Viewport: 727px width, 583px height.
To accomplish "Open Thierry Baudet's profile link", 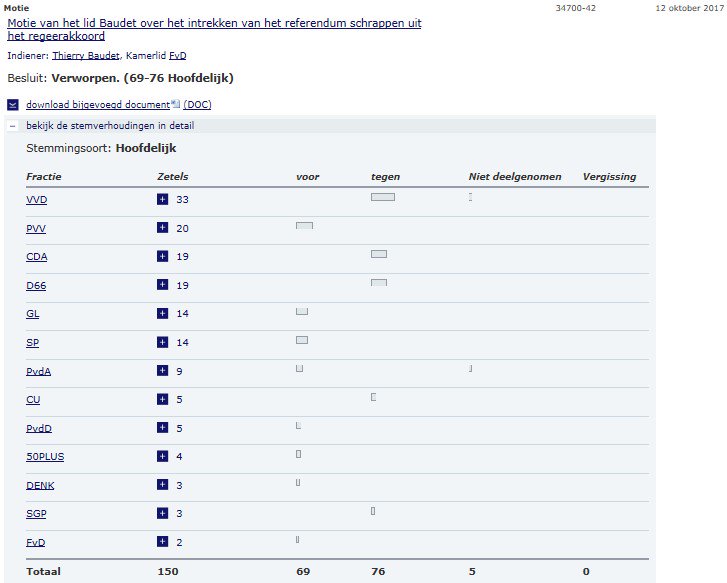I will tap(86, 56).
